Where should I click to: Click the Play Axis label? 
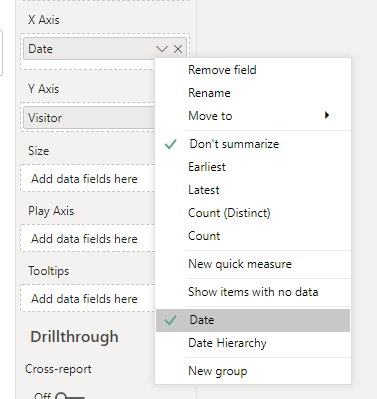click(51, 211)
